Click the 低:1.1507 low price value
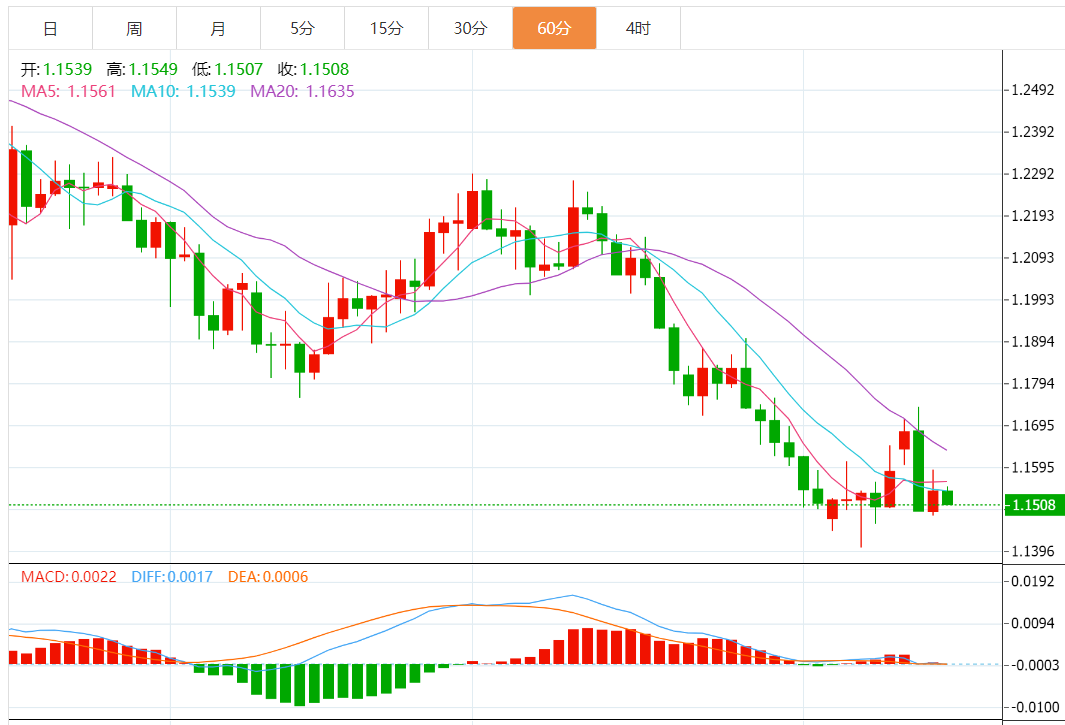Image resolution: width=1065 pixels, height=725 pixels. (x=228, y=69)
